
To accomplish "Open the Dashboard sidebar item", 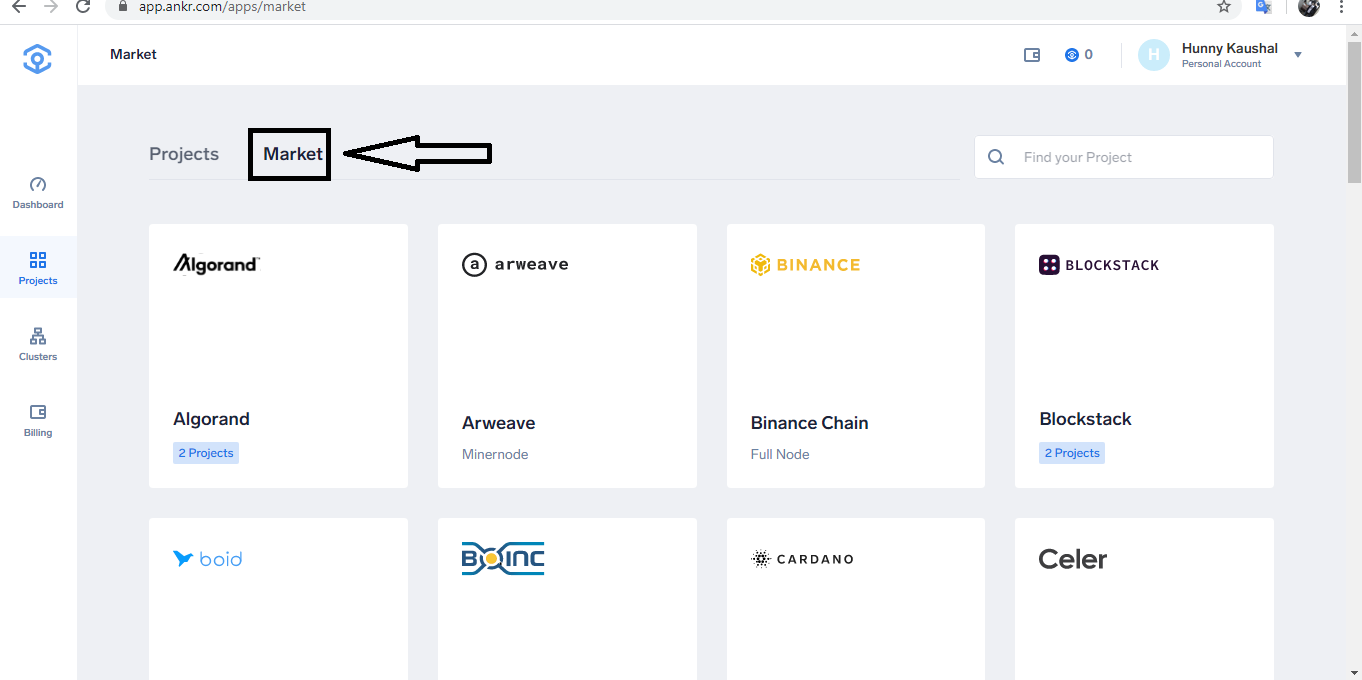I will pos(38,193).
